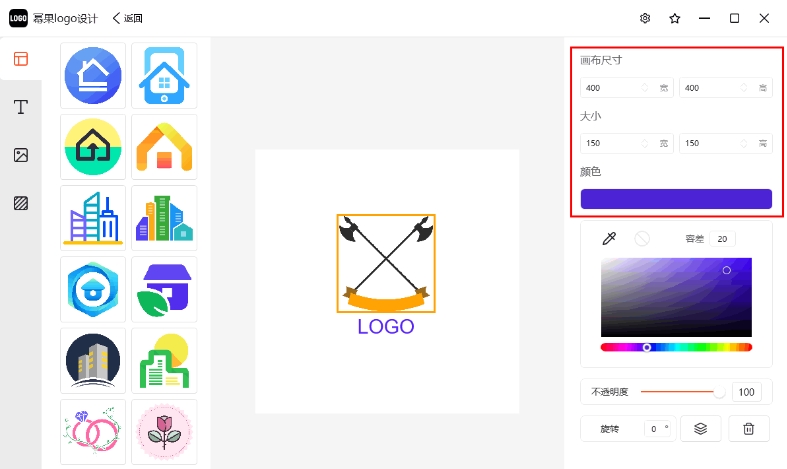Click the purple color bar swatch
The width and height of the screenshot is (787, 469).
tap(676, 199)
